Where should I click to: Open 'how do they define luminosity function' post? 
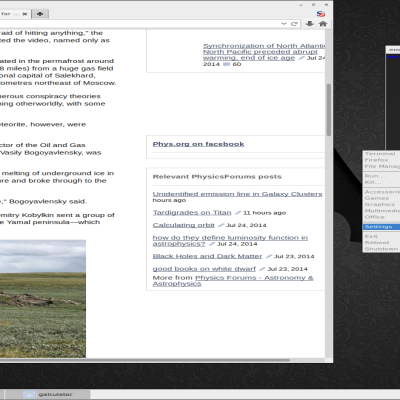pos(230,241)
